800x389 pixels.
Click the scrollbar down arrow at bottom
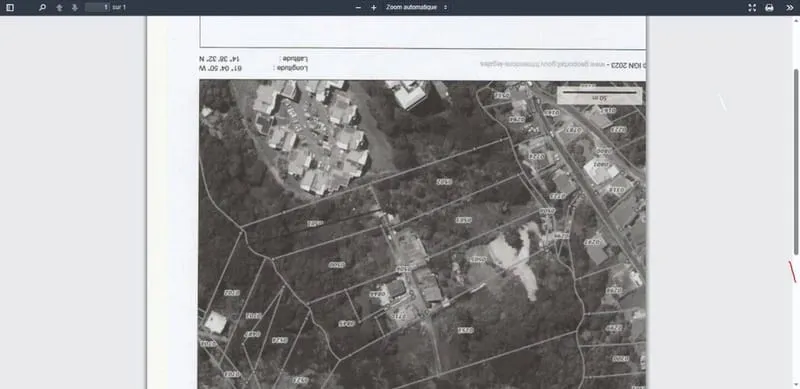tap(796, 384)
